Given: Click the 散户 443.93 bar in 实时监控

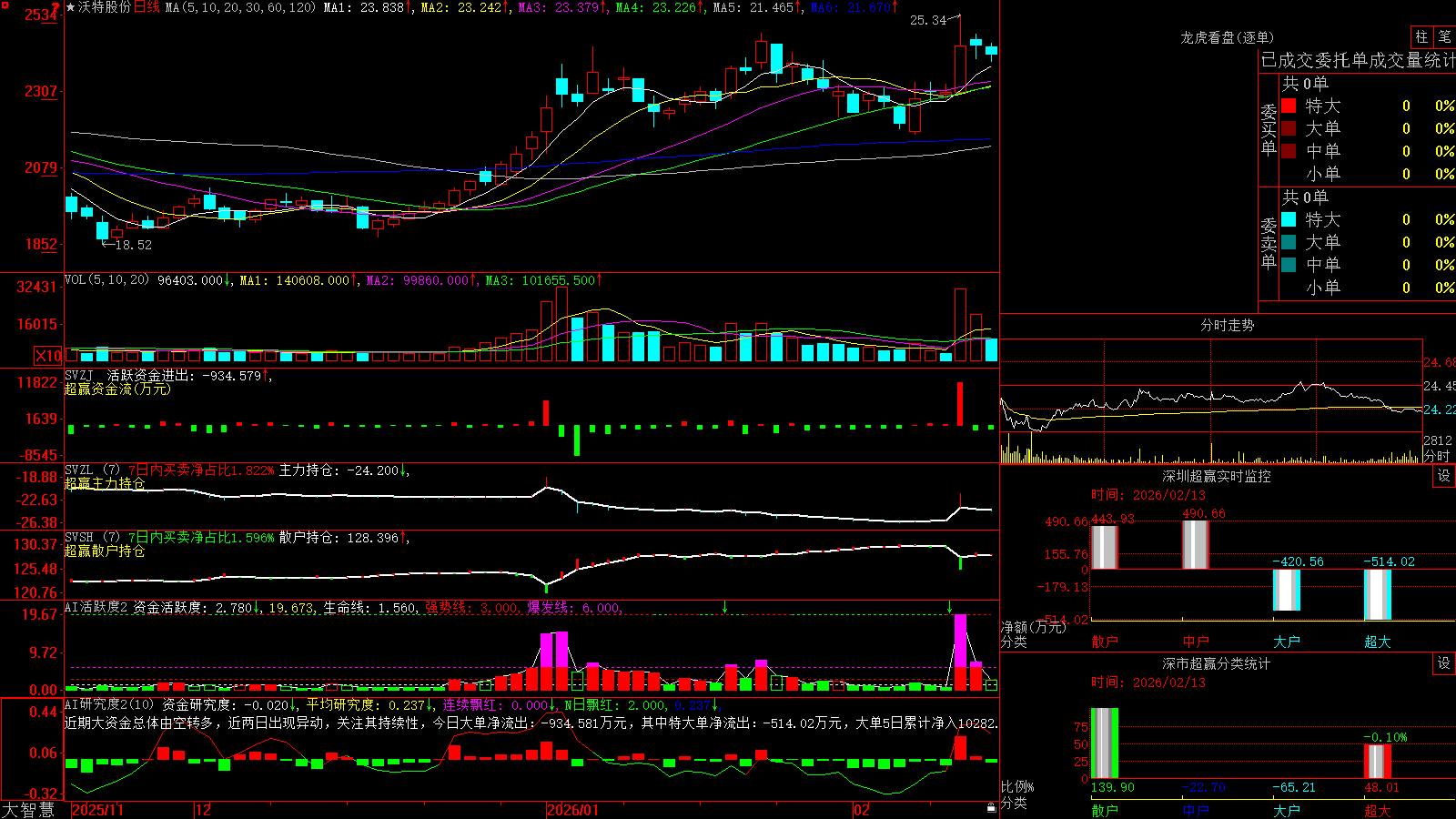Looking at the screenshot, I should (1105, 547).
